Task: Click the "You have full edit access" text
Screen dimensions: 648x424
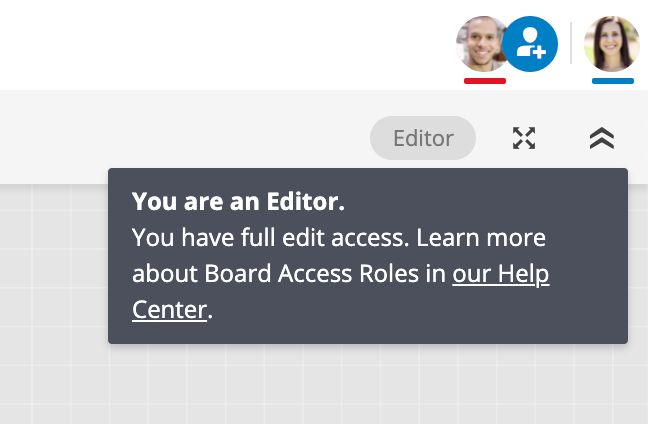Action: point(271,238)
